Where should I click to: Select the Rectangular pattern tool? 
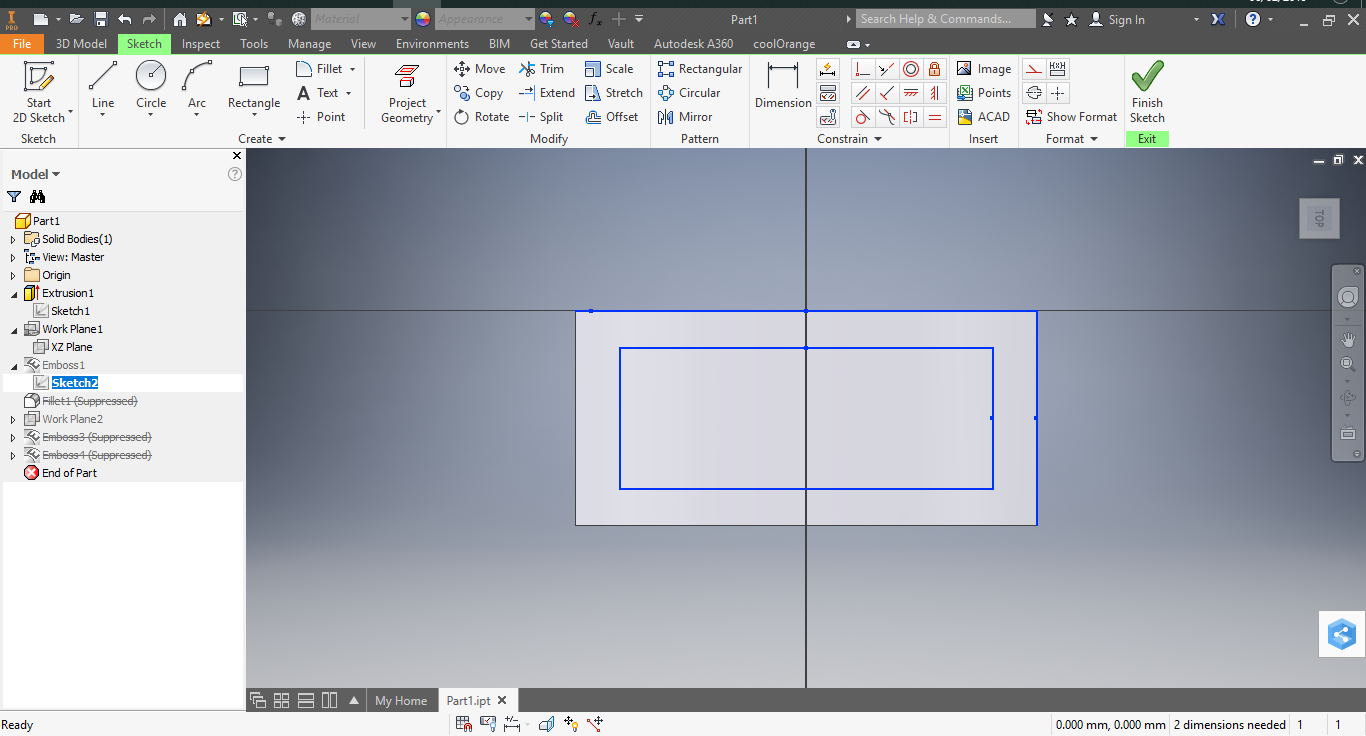700,69
